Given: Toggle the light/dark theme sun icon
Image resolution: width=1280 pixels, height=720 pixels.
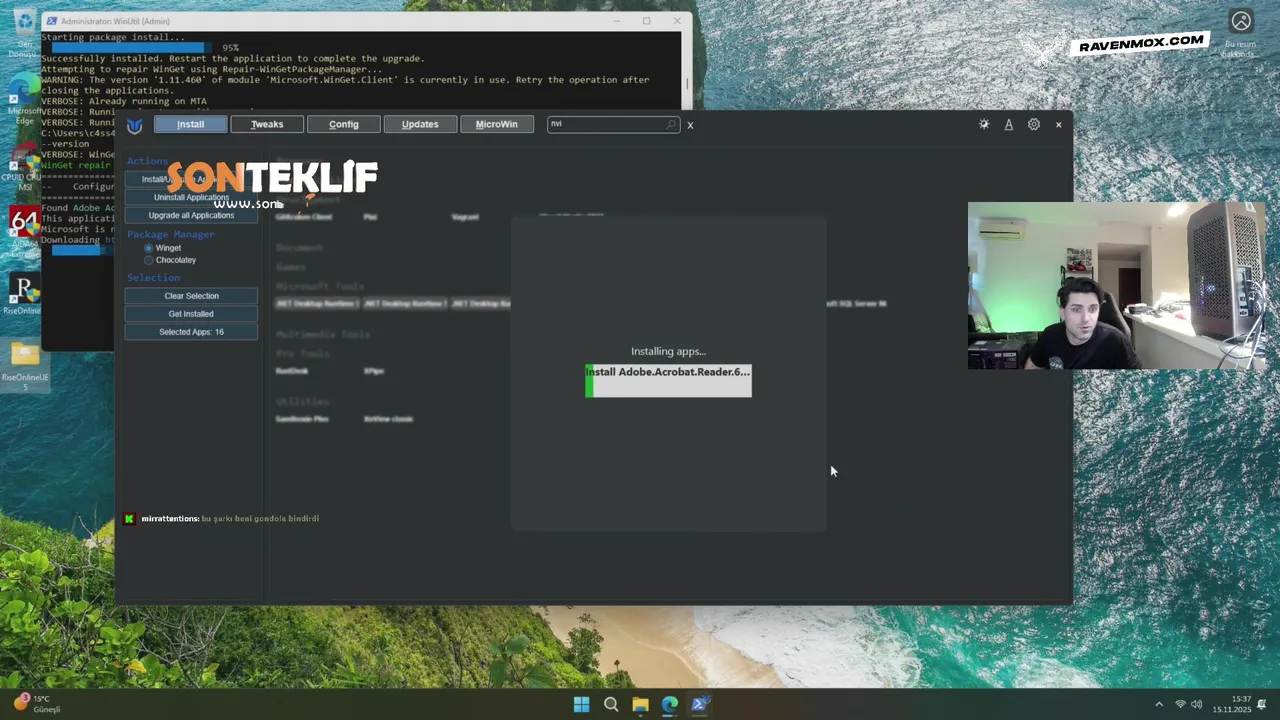Looking at the screenshot, I should tap(984, 125).
